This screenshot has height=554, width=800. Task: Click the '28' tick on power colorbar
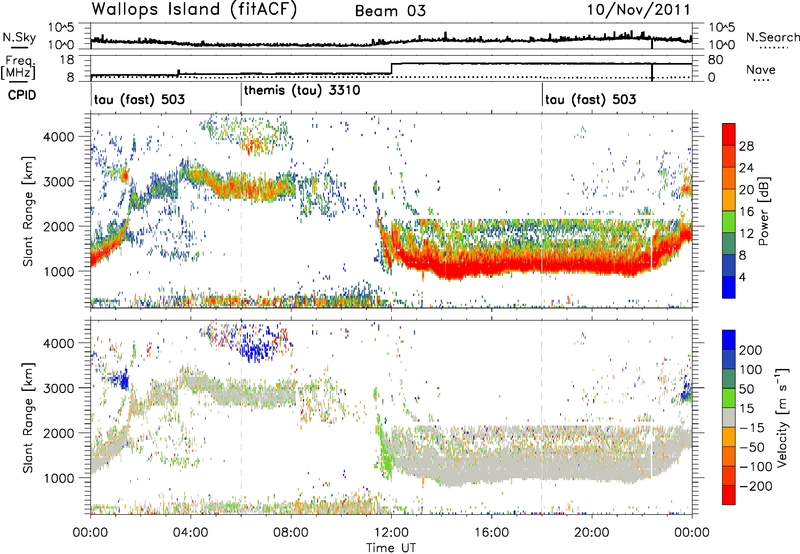pyautogui.click(x=746, y=146)
